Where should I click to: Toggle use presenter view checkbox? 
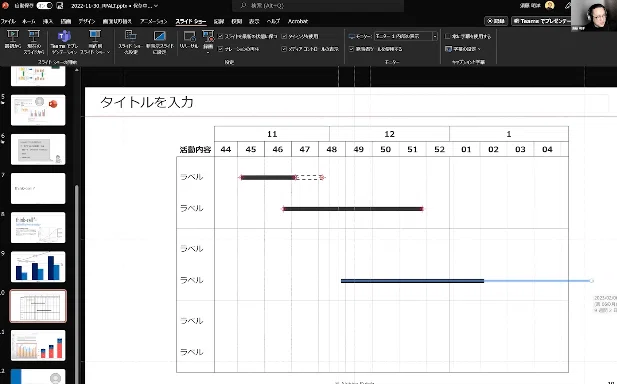pos(351,49)
